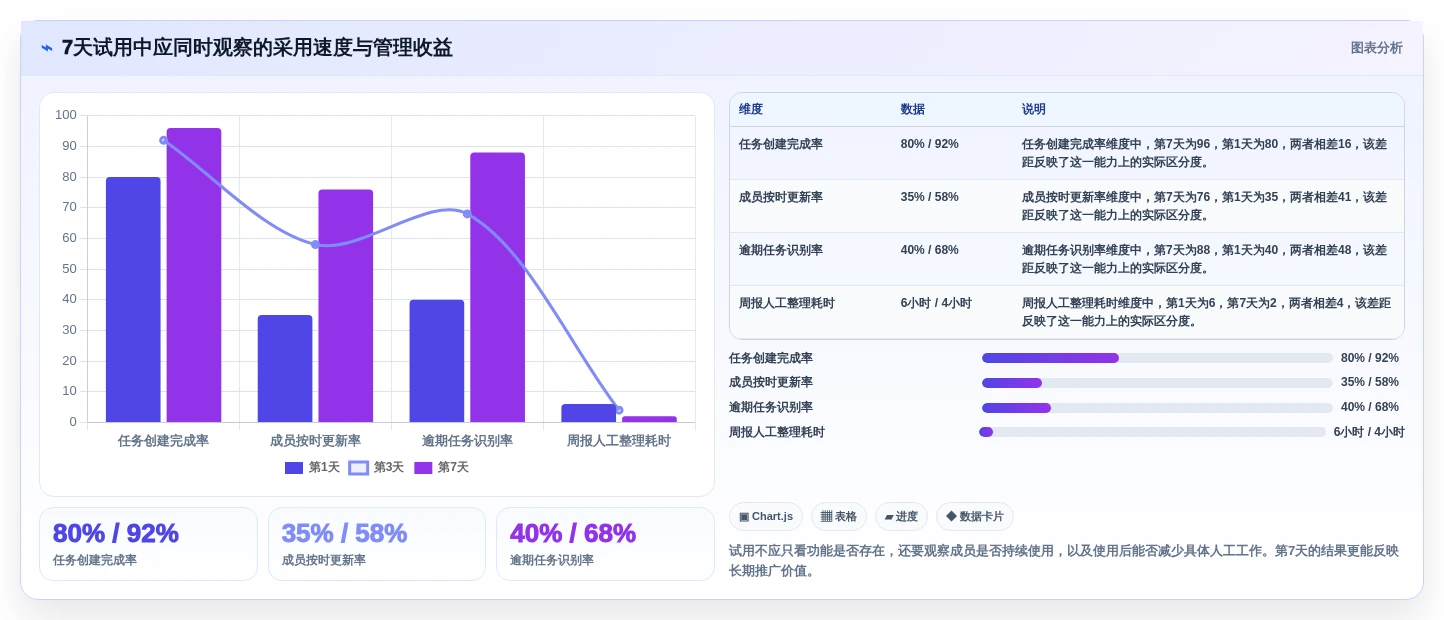The width and height of the screenshot is (1444, 620).
Task: Click the 逾期任务识别率 table row label
Action: 781,250
